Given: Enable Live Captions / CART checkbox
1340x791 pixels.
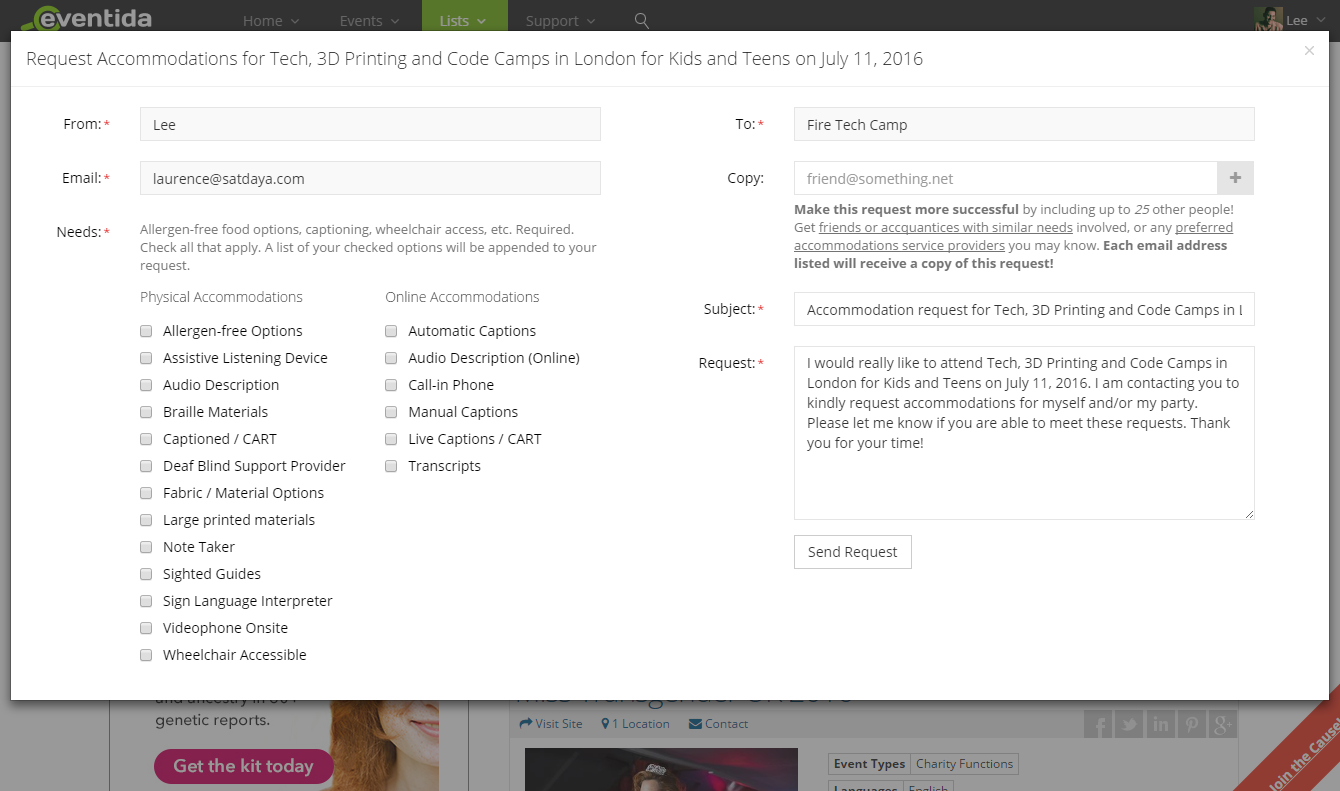Looking at the screenshot, I should coord(391,439).
